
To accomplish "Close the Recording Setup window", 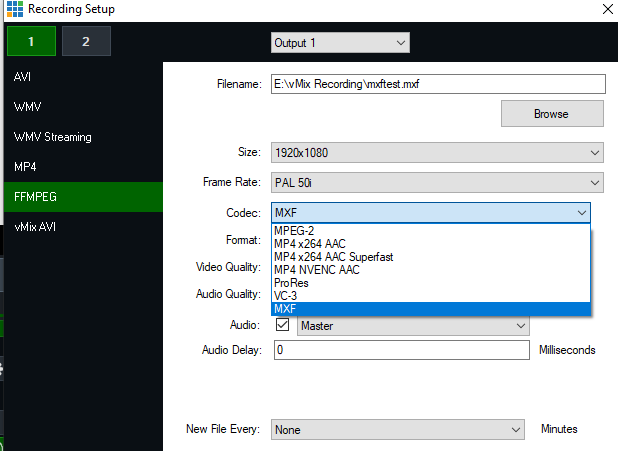I will coord(605,10).
